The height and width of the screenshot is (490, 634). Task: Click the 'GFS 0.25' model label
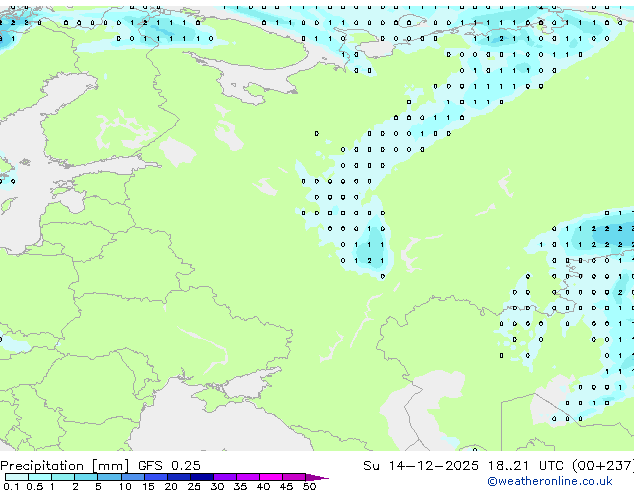(x=169, y=466)
